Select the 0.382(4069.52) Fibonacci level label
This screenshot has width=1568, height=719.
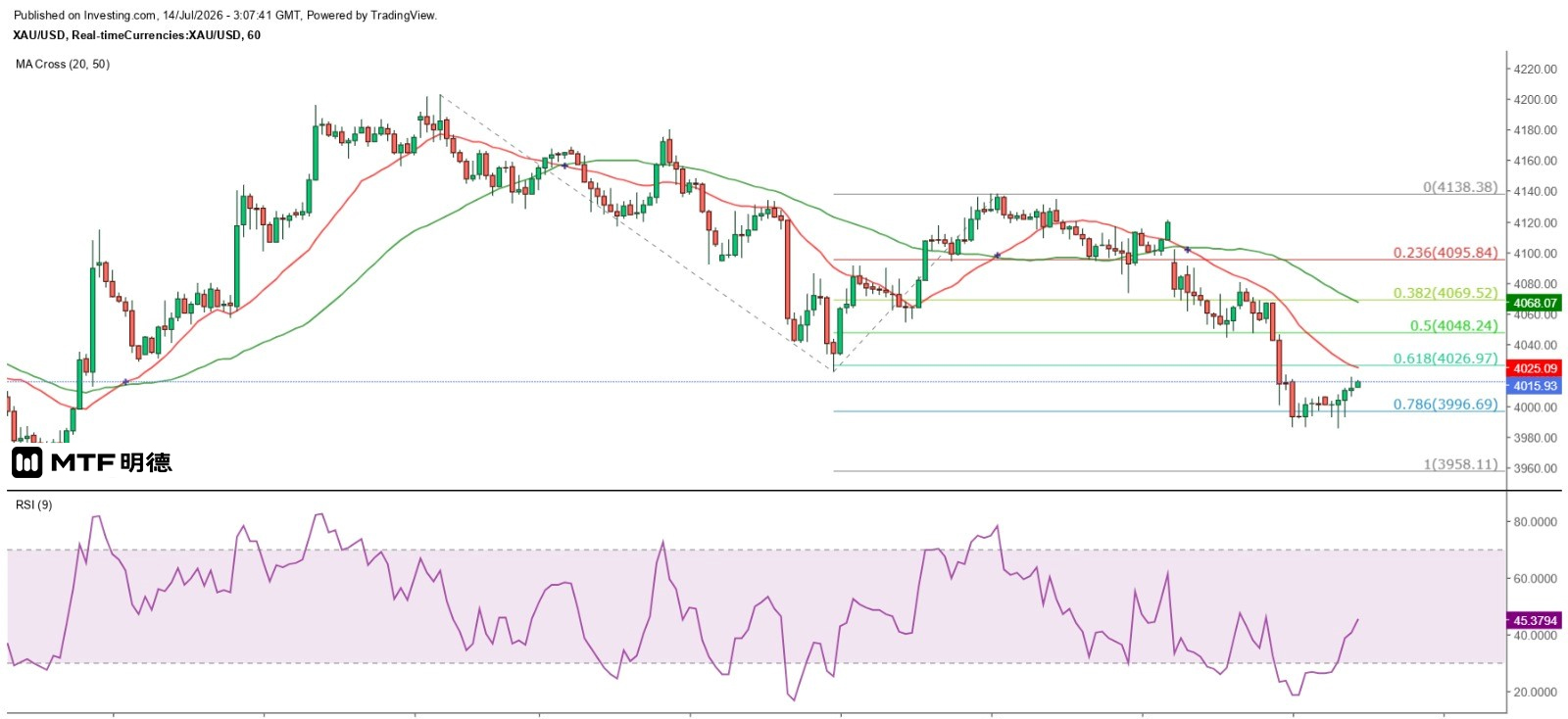[1445, 293]
